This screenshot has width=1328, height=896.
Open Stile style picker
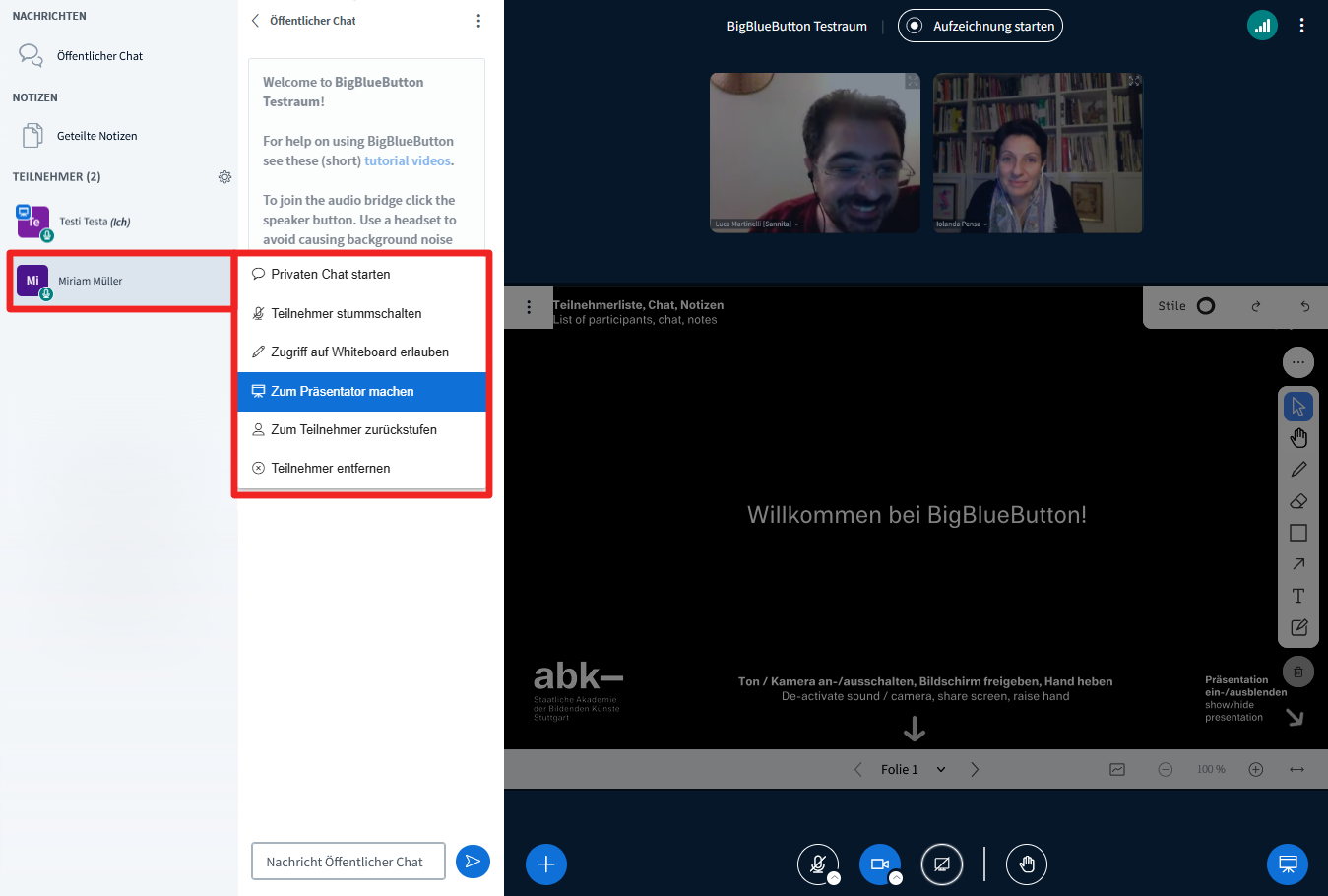(x=1186, y=306)
